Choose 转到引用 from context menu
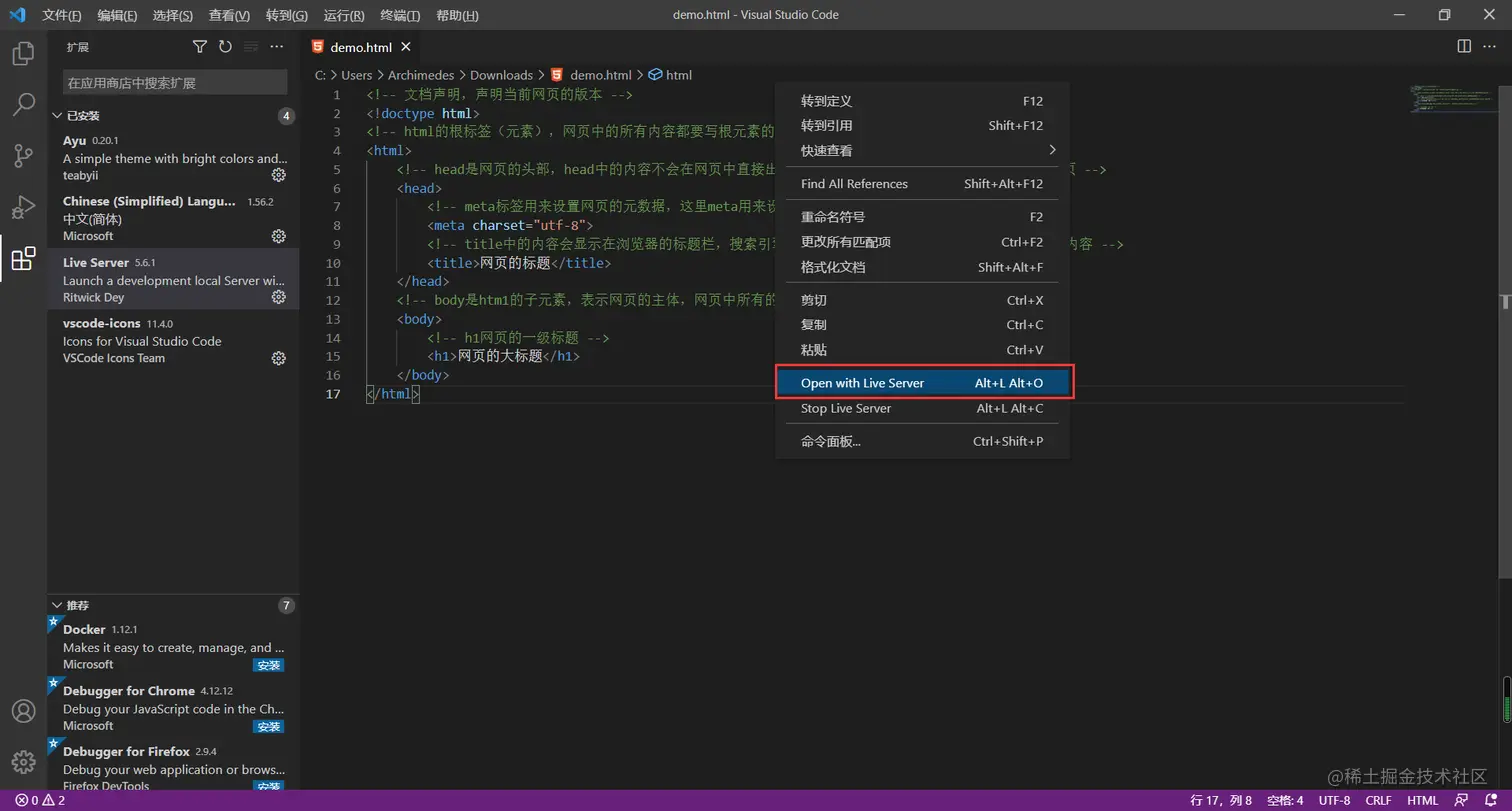Image resolution: width=1512 pixels, height=811 pixels. pos(922,125)
